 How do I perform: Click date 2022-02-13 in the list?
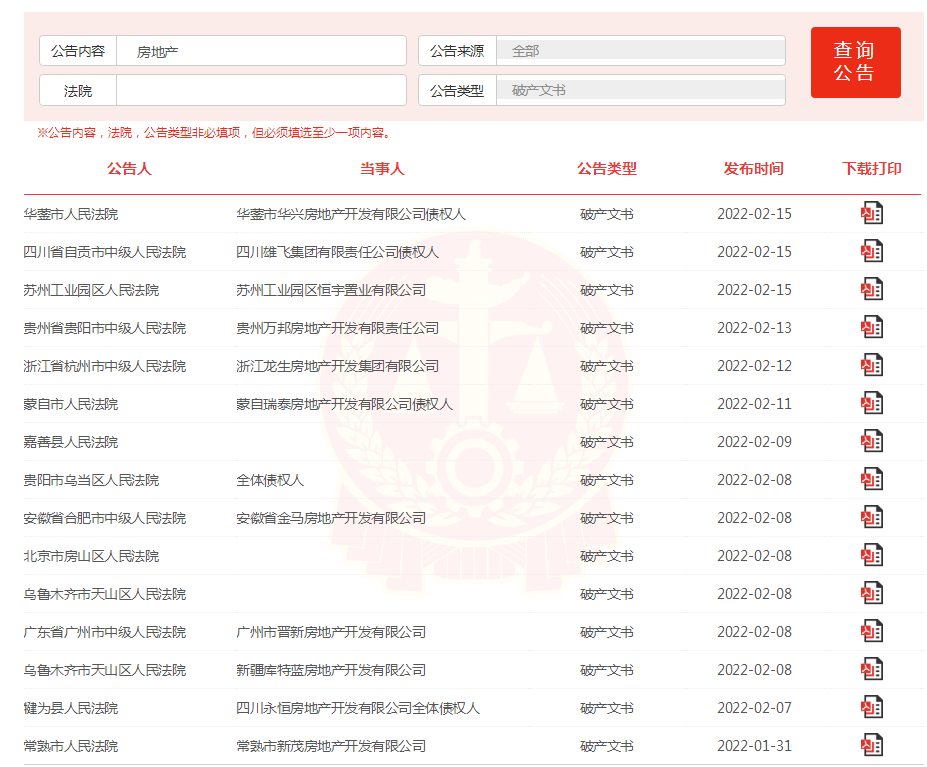coord(754,328)
